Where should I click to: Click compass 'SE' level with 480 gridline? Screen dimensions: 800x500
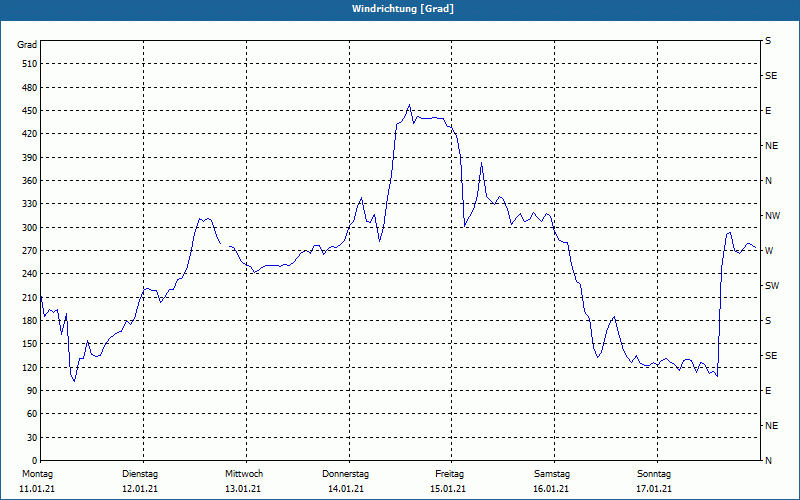771,76
